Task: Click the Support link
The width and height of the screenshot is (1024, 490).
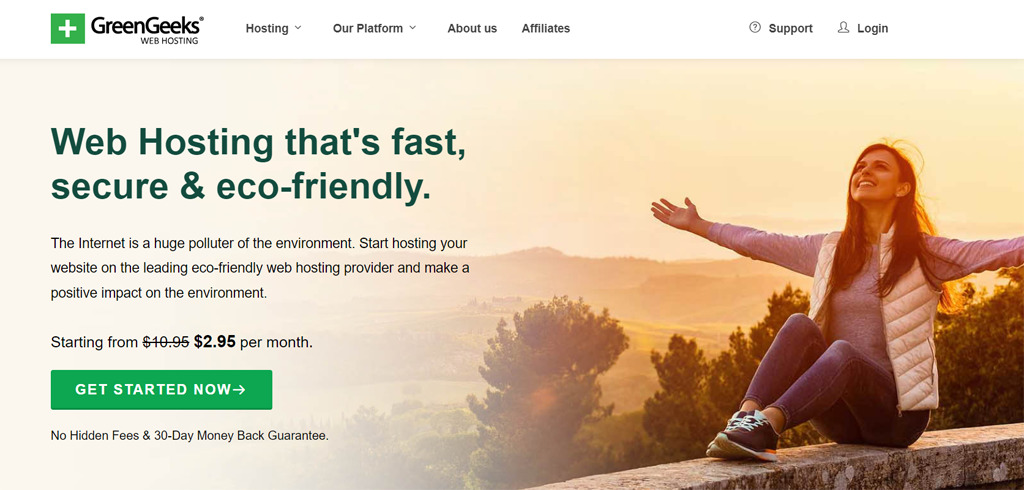Action: 790,28
